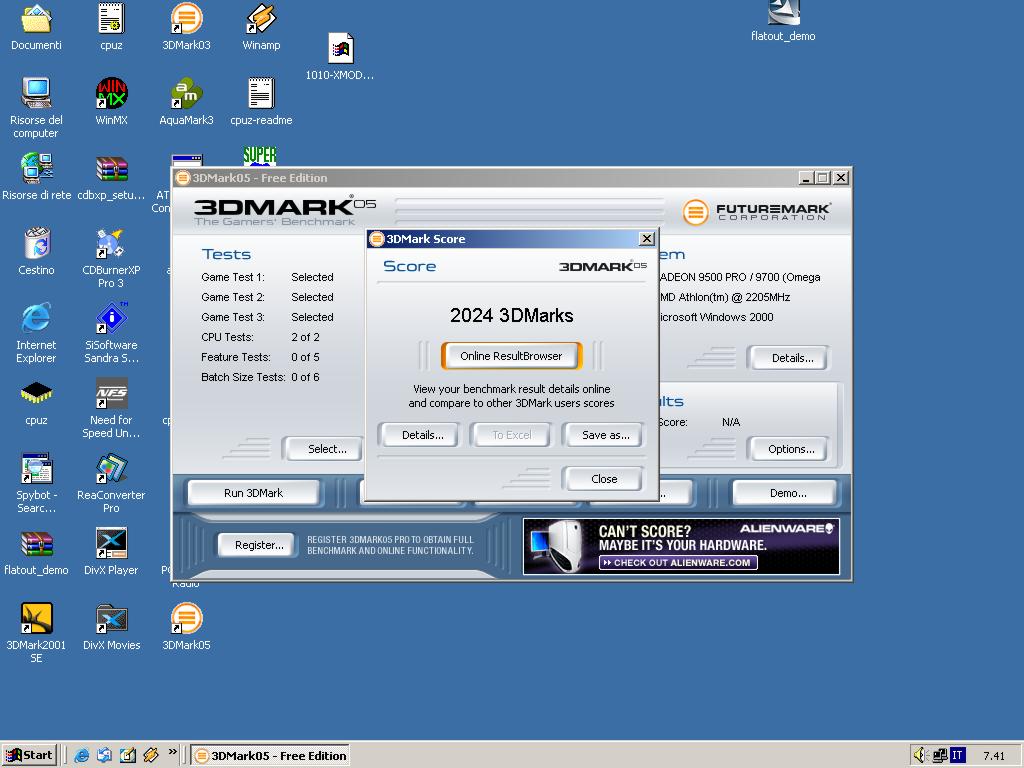Viewport: 1024px width, 768px height.
Task: Click the To Excel button
Action: [x=512, y=435]
